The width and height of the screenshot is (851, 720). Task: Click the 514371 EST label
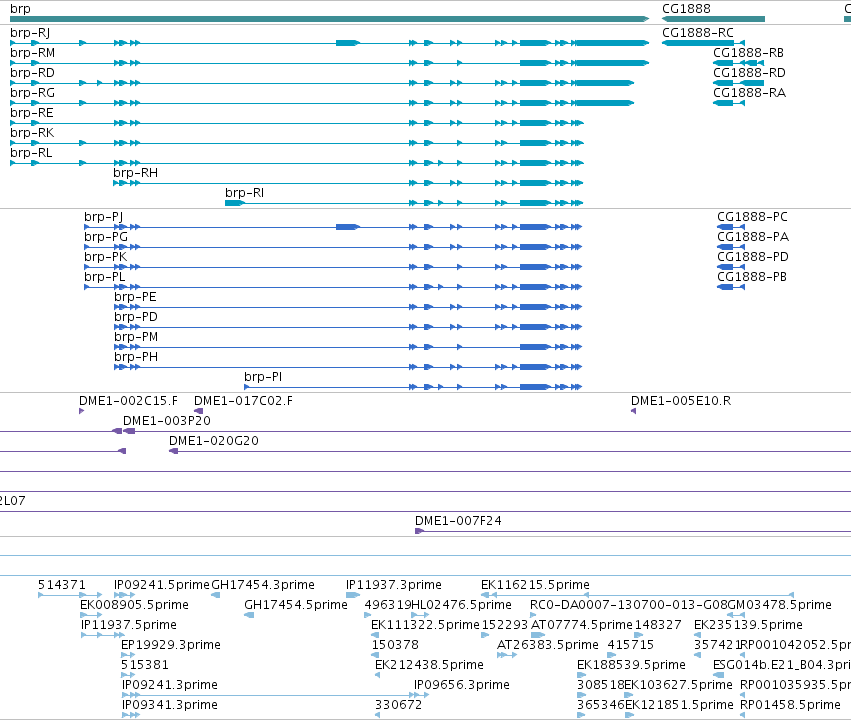pyautogui.click(x=62, y=585)
